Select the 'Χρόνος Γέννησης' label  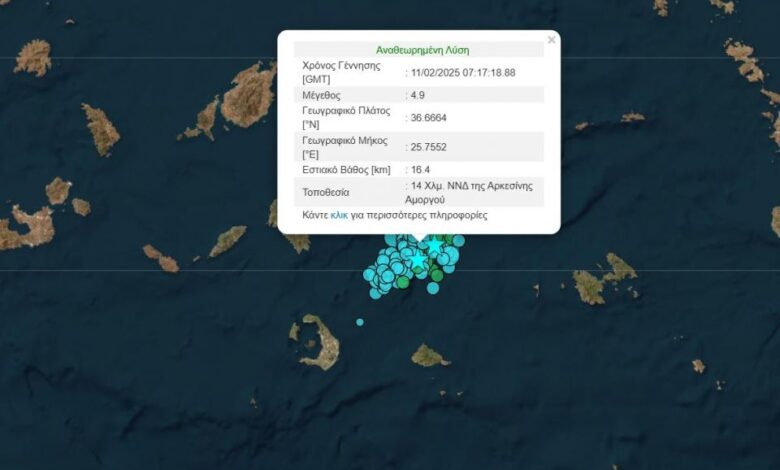pos(341,66)
